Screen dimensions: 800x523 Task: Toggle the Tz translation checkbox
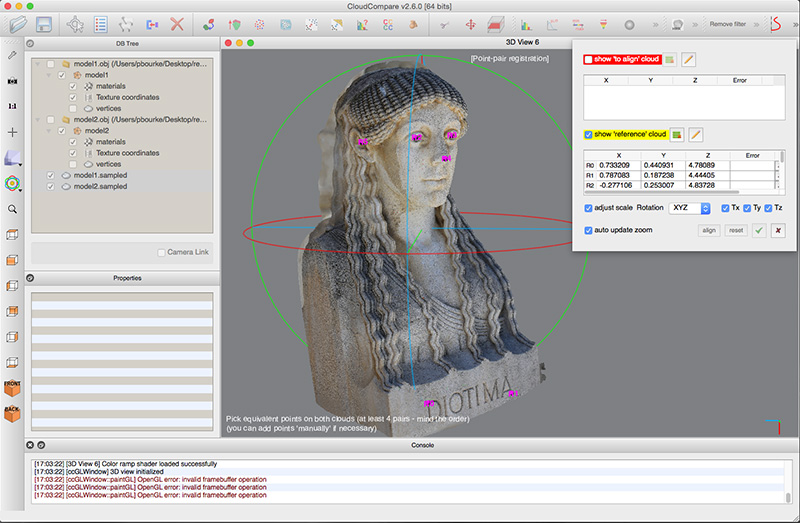(x=768, y=208)
